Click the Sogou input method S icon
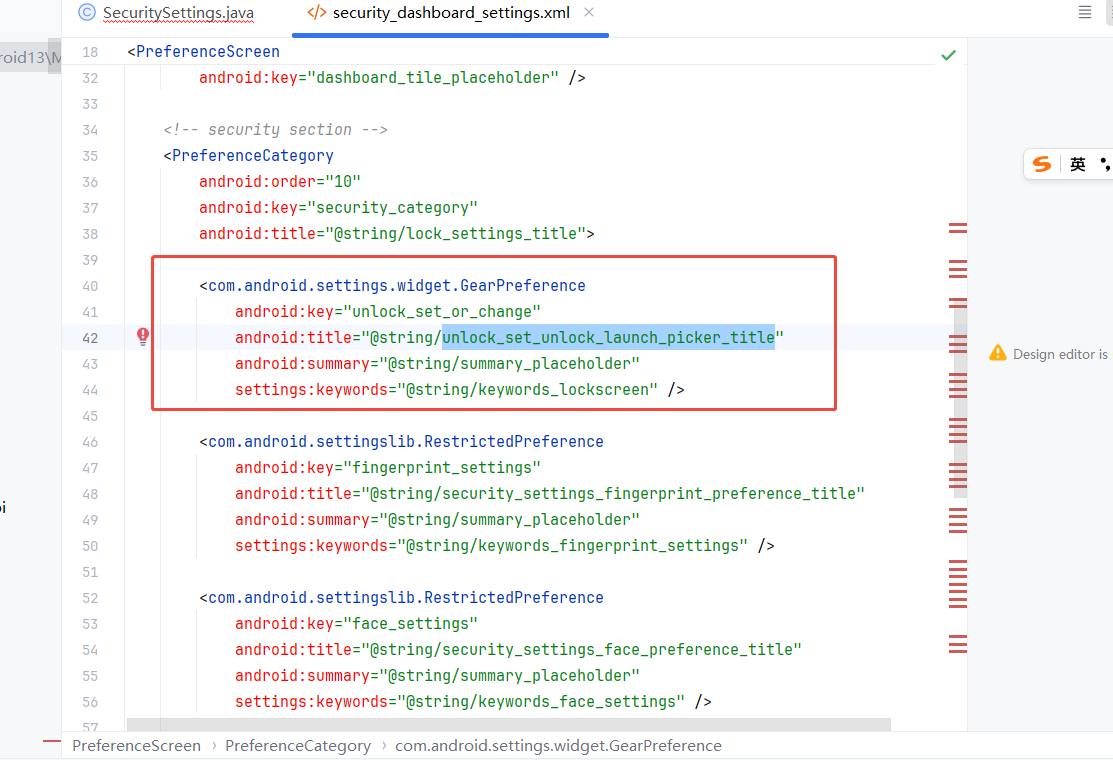 pyautogui.click(x=1042, y=164)
